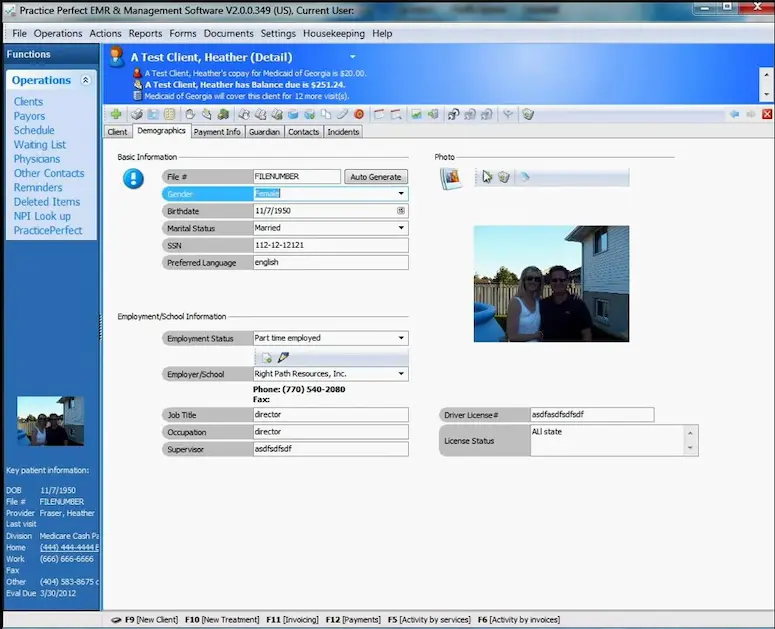
Task: Open Schedule in Operations sidebar
Action: [x=34, y=130]
